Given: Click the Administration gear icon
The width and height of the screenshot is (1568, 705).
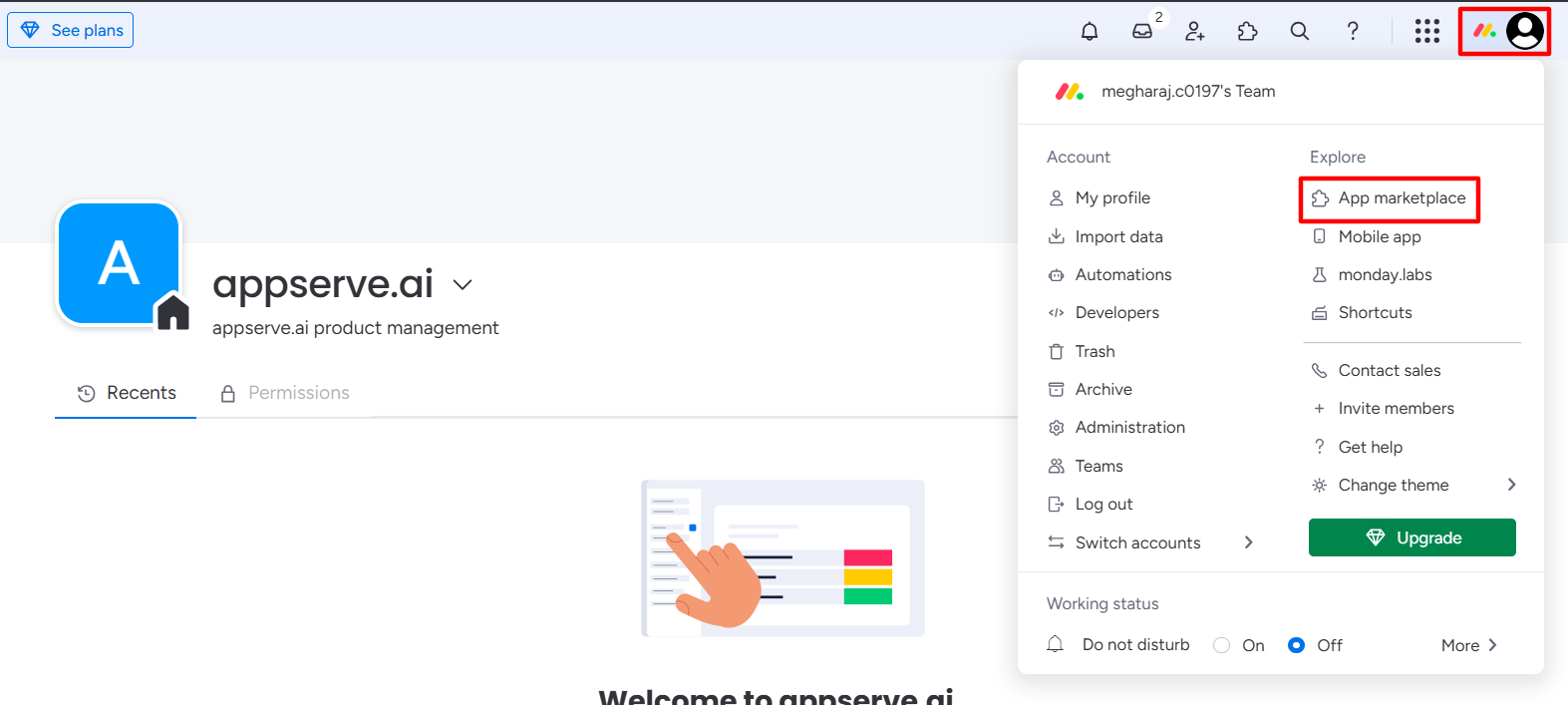Looking at the screenshot, I should [x=1057, y=428].
